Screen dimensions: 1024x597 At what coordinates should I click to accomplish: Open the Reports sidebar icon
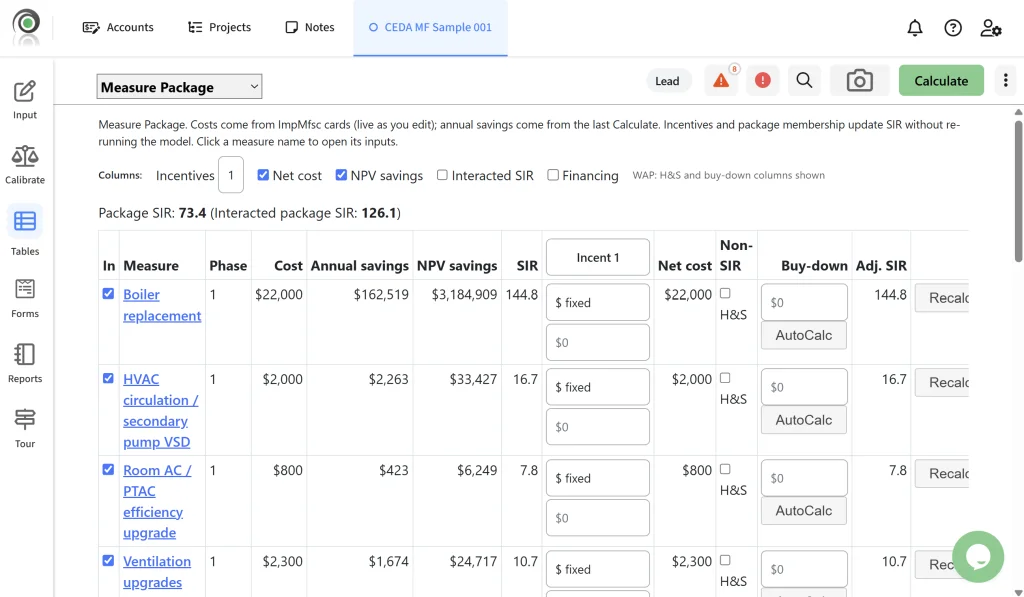25,355
